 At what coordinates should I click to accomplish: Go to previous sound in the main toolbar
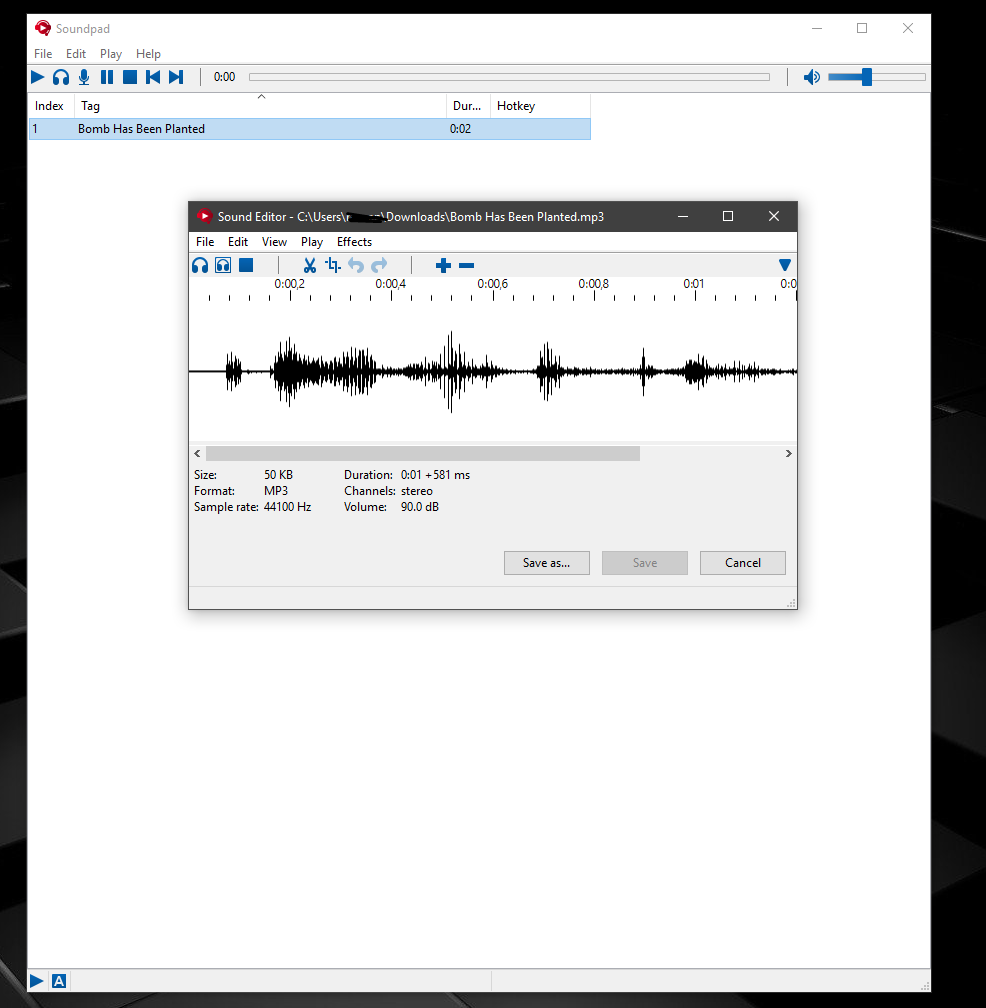[x=153, y=77]
